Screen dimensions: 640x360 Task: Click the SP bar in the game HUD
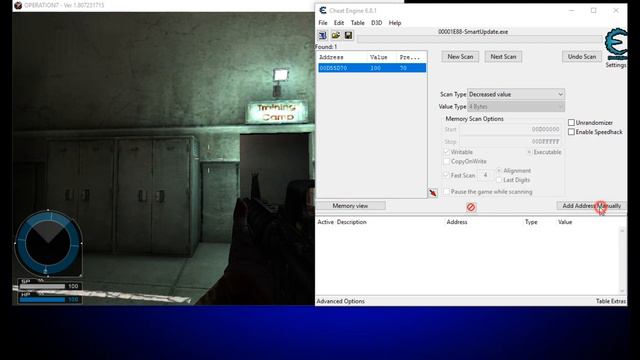42,286
